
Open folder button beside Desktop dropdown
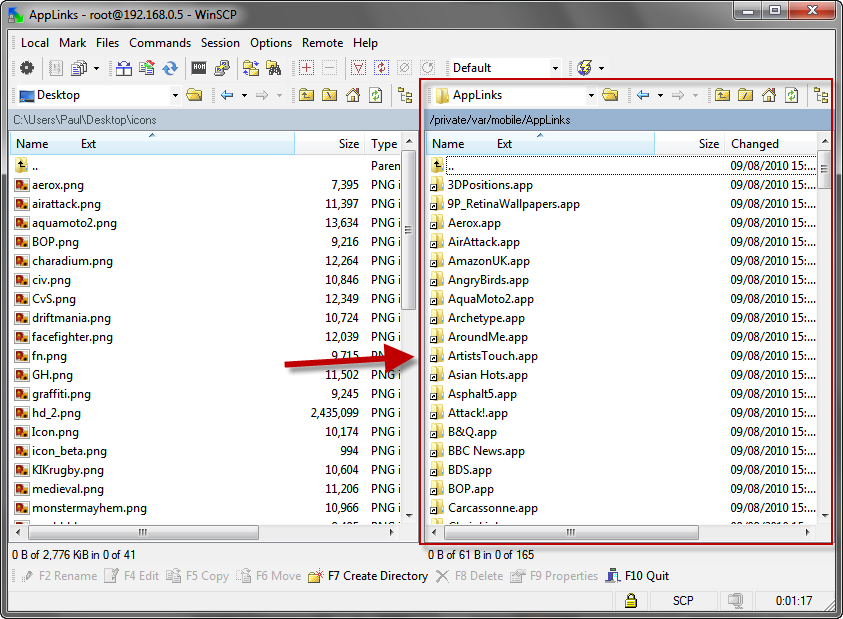point(194,95)
